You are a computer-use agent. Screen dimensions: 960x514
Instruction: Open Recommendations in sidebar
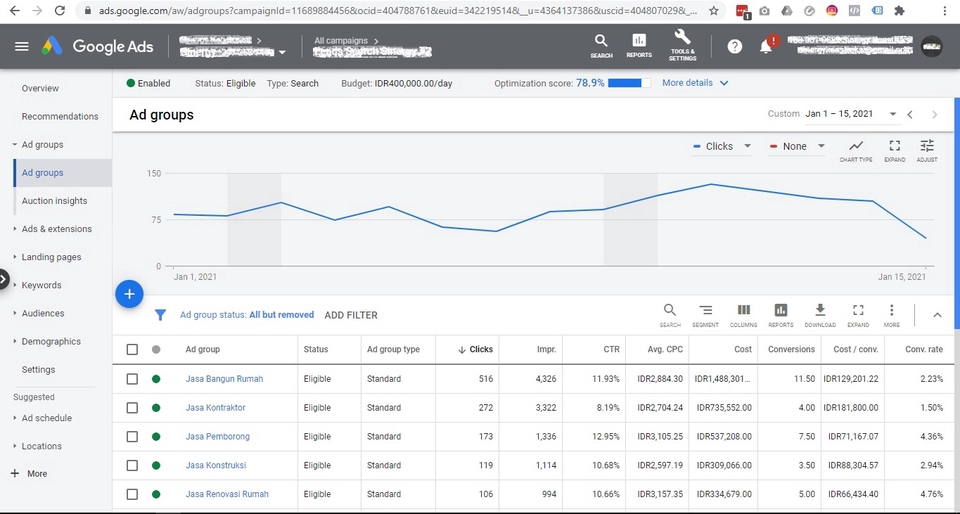click(x=60, y=116)
